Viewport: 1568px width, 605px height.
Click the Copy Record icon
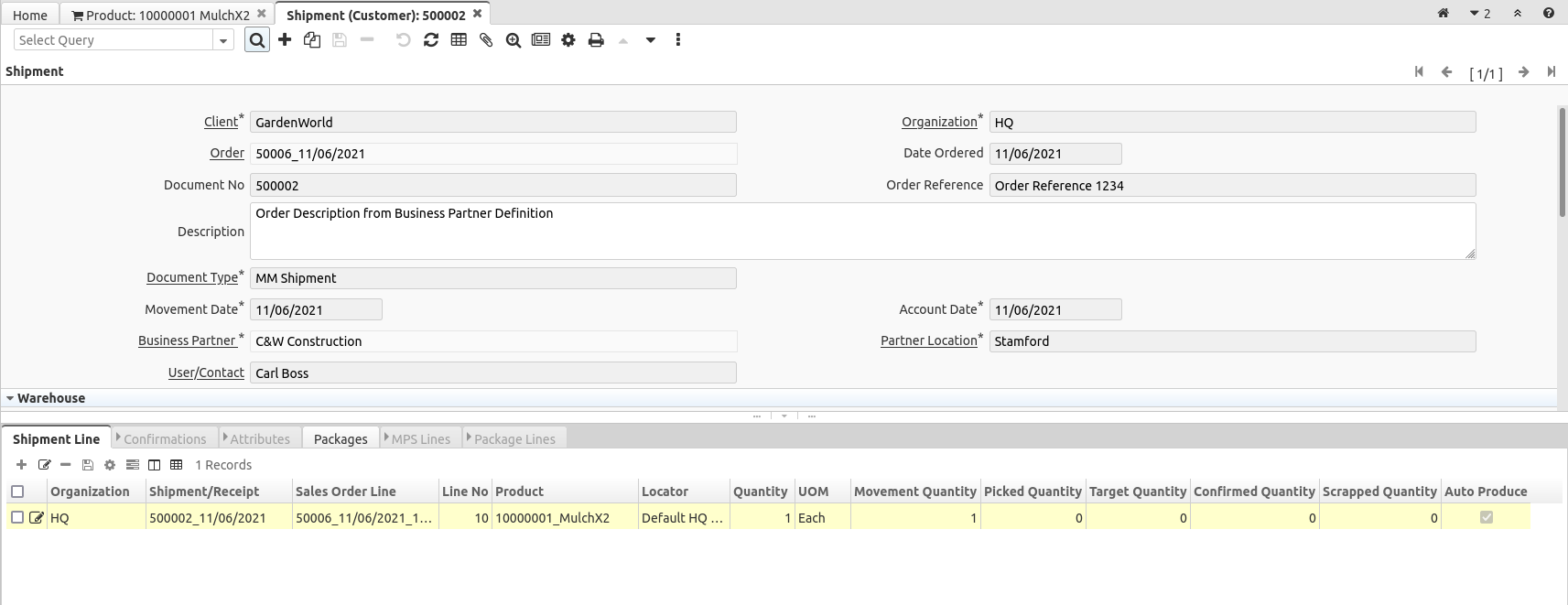pyautogui.click(x=312, y=40)
